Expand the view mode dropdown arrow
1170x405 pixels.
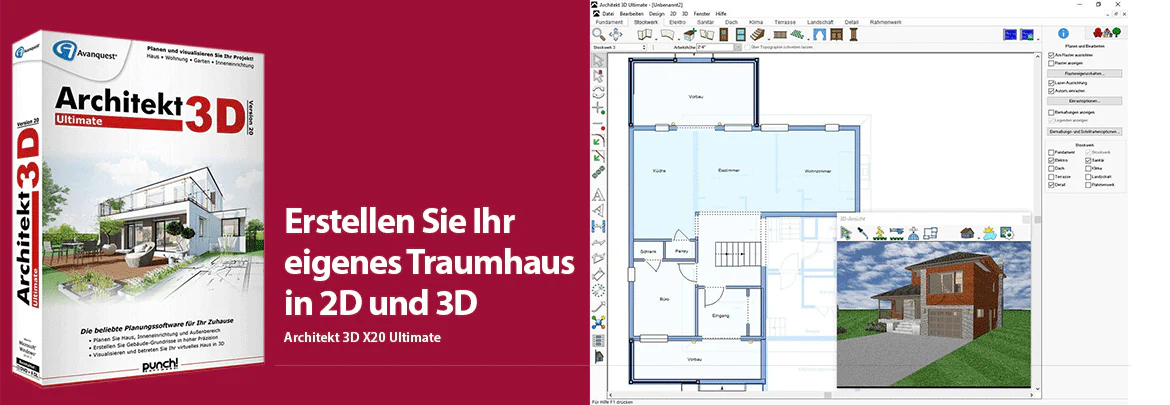[1039, 39]
